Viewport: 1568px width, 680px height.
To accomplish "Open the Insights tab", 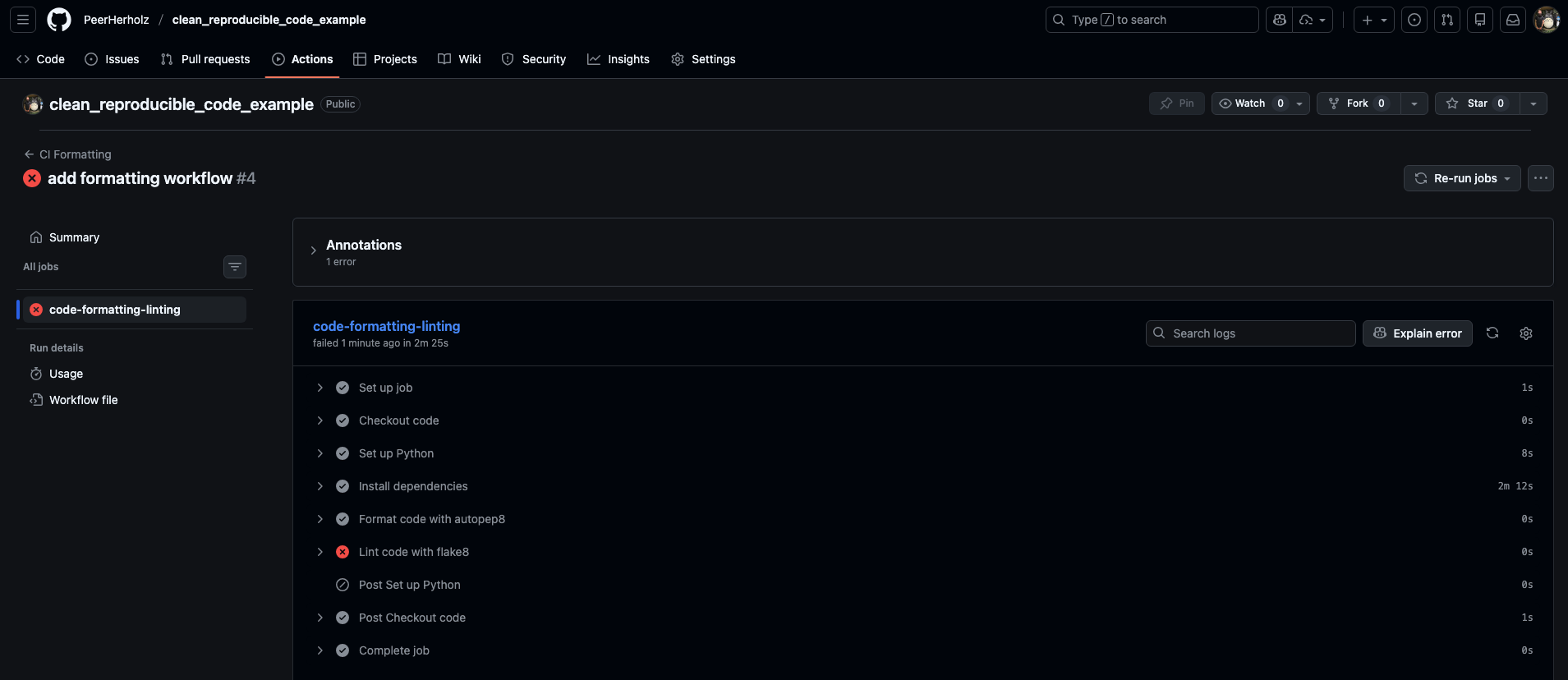I will 618,59.
